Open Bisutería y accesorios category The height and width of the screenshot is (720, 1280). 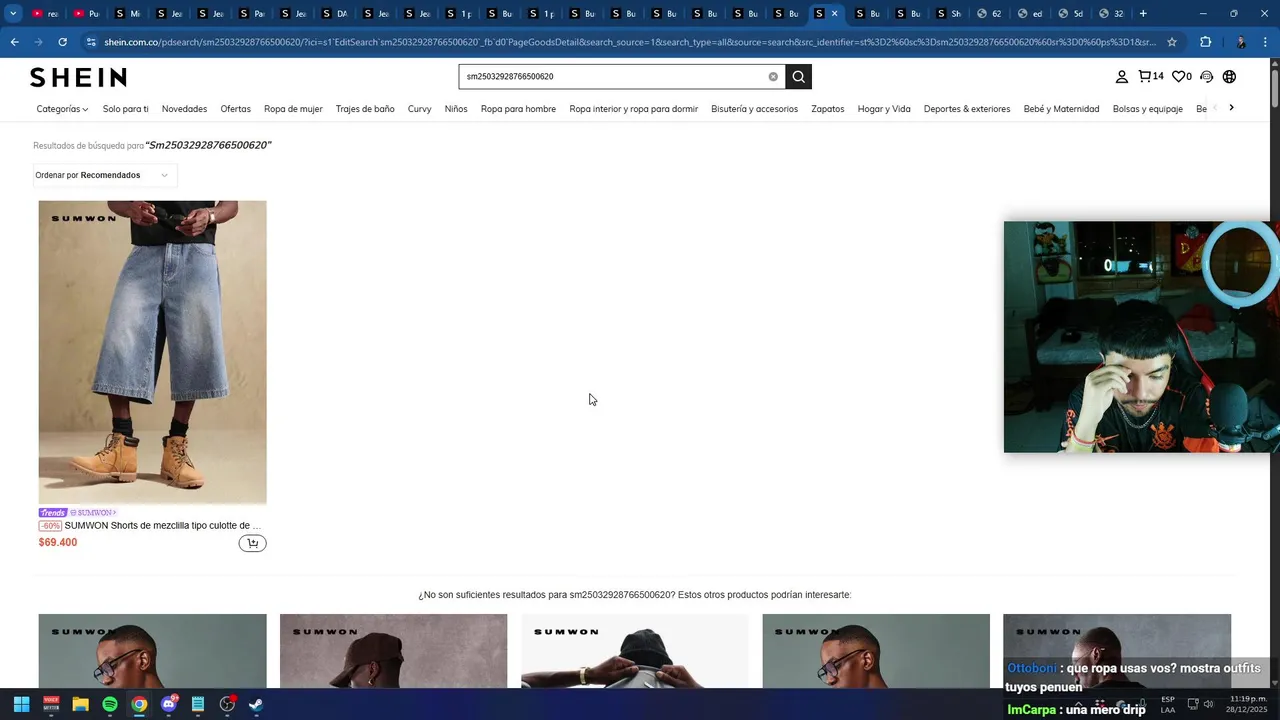754,109
